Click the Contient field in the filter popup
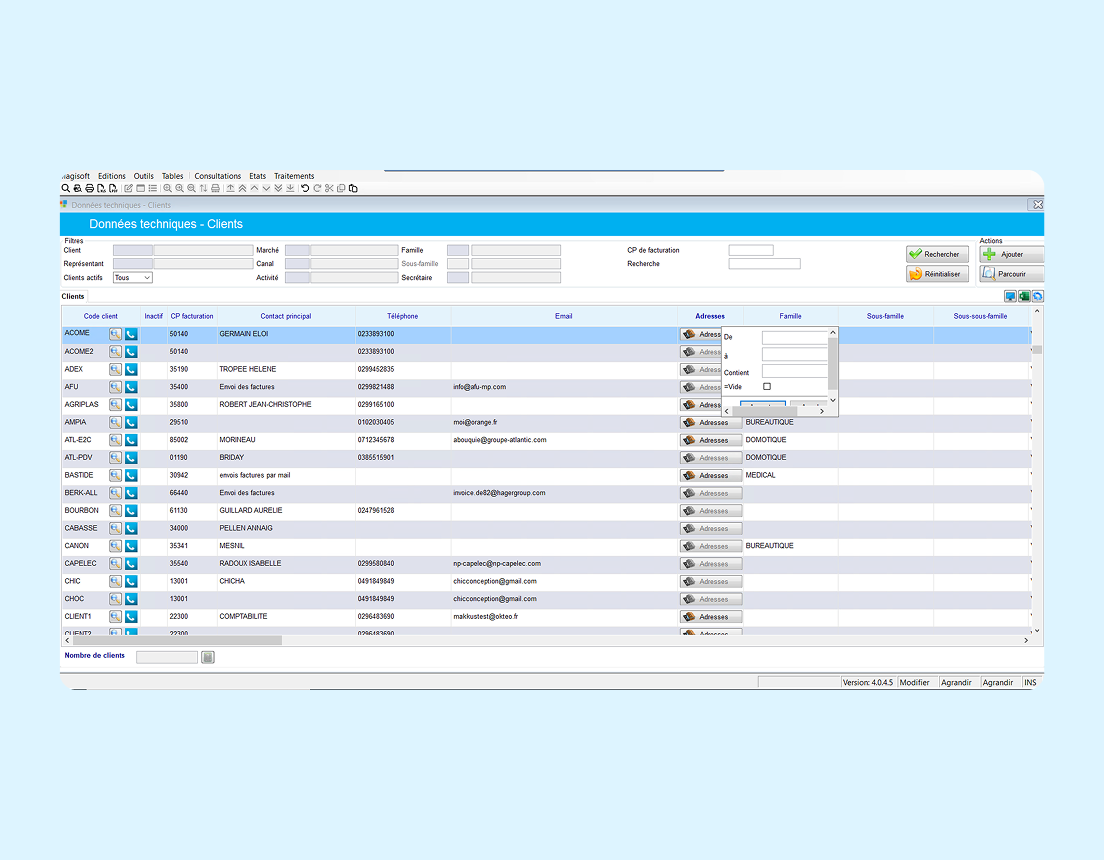This screenshot has width=1104, height=860. tap(794, 371)
